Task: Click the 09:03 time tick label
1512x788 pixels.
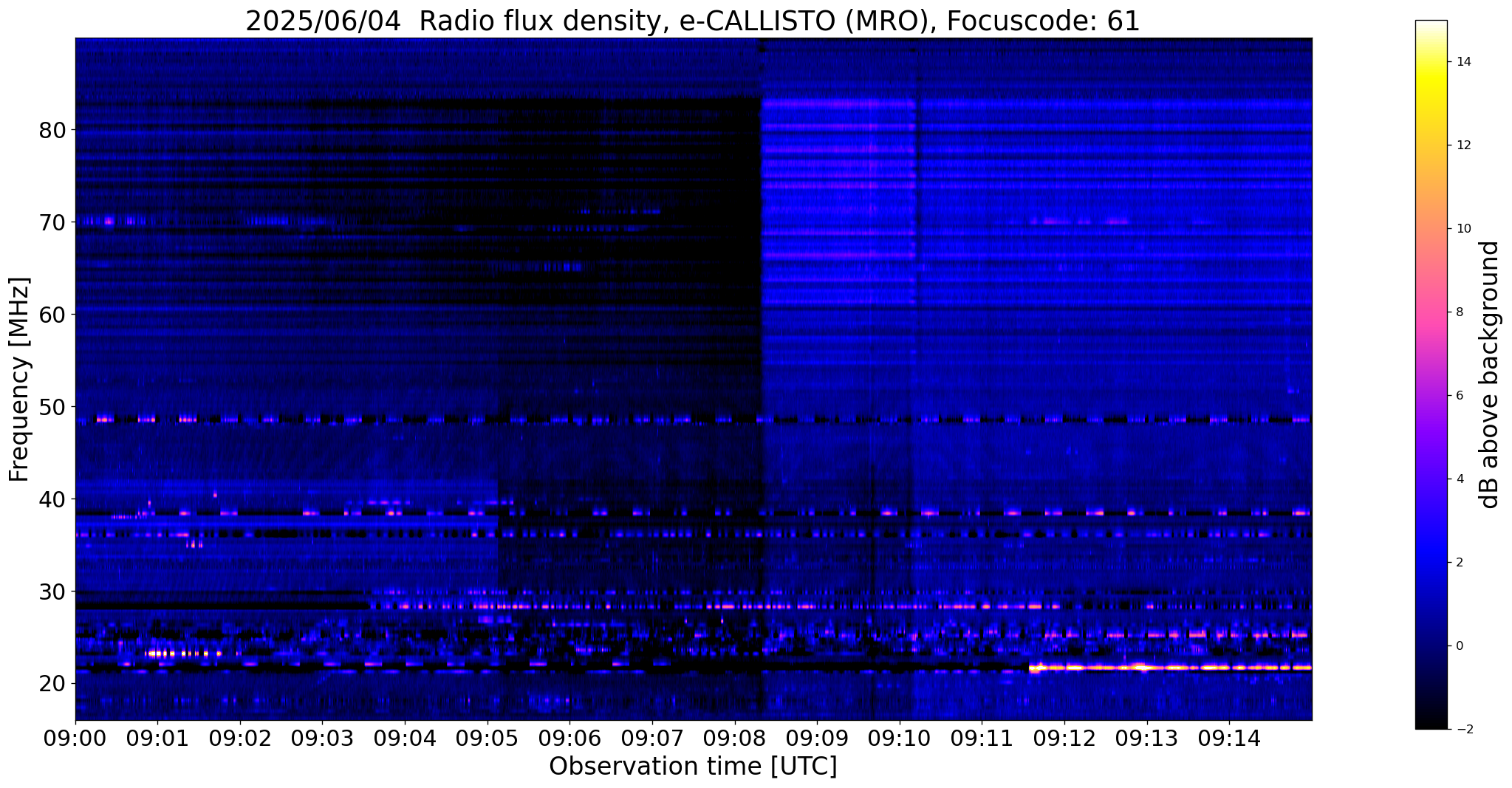Action: click(x=322, y=739)
